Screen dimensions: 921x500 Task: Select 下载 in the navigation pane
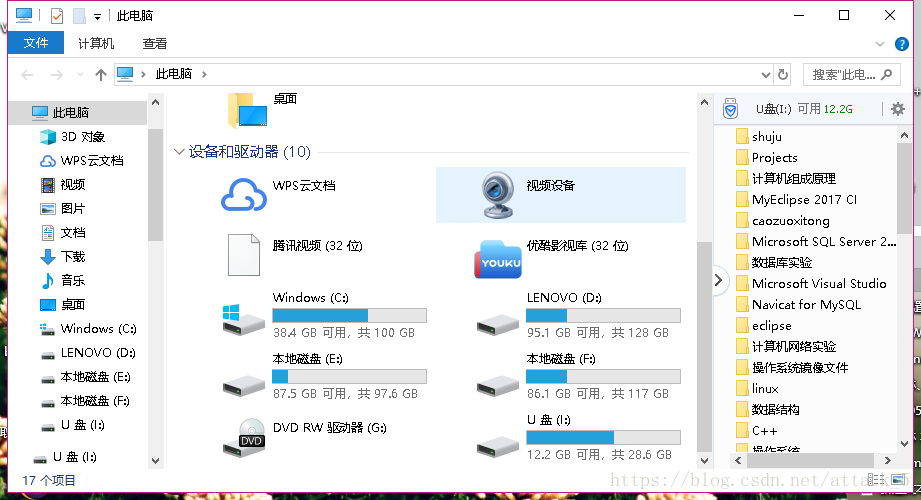click(73, 257)
